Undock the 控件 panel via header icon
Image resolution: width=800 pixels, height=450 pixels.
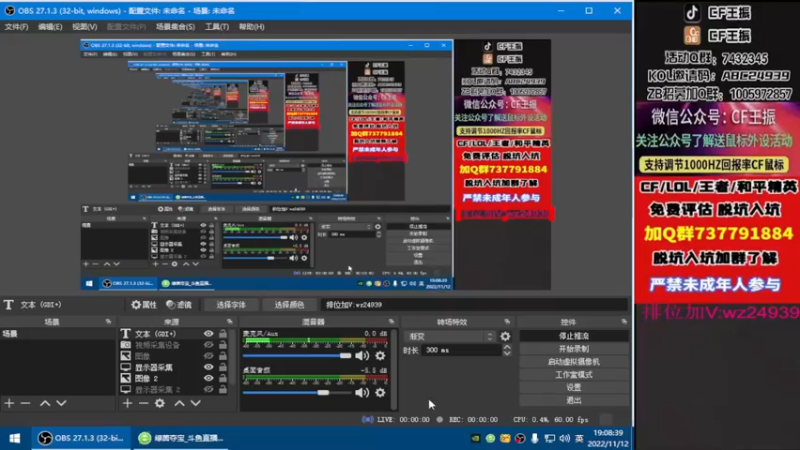click(624, 322)
